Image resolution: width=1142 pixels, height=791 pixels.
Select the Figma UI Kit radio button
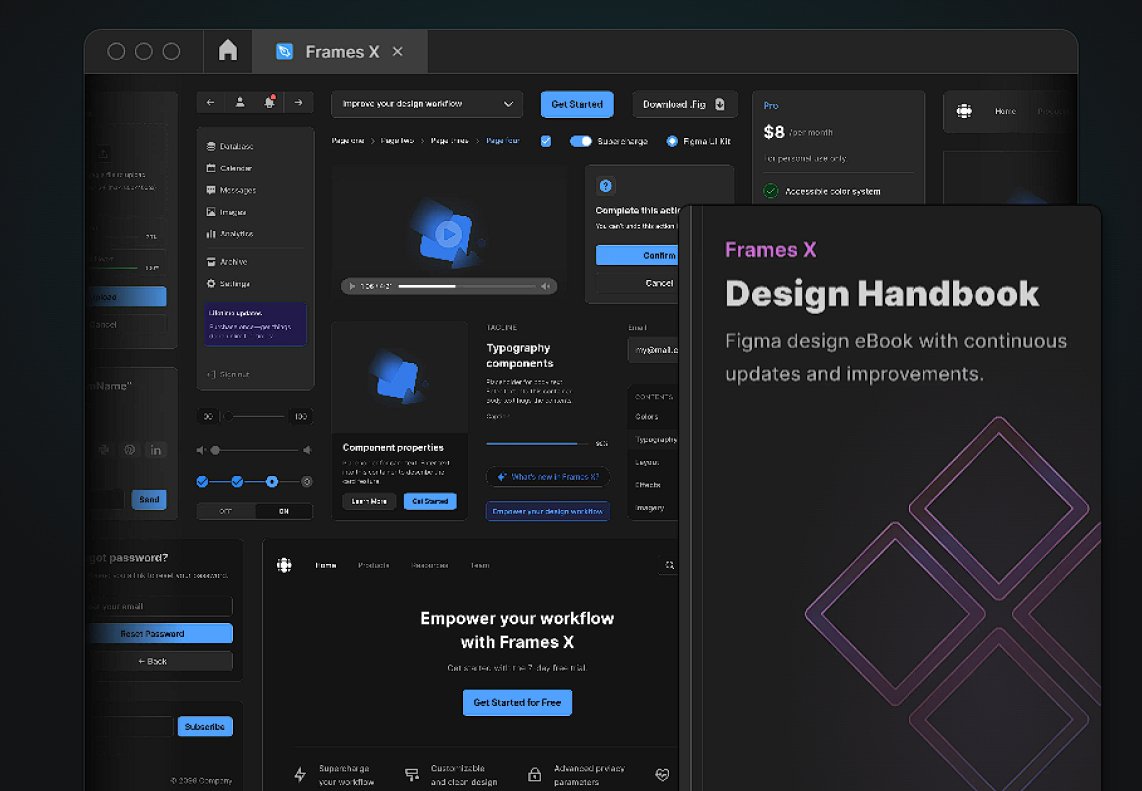(x=672, y=141)
